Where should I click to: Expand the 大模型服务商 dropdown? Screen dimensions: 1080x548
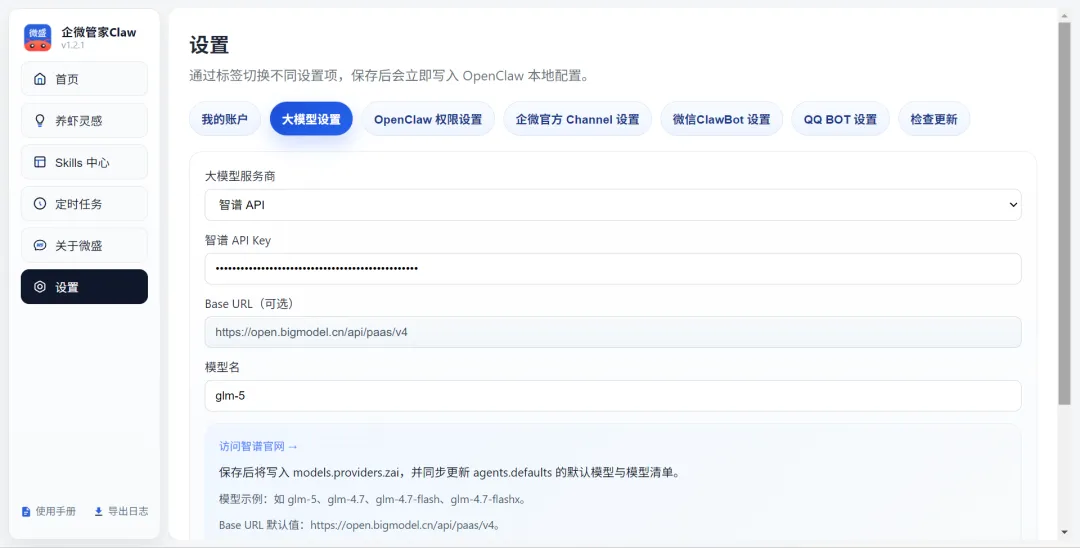(613, 204)
